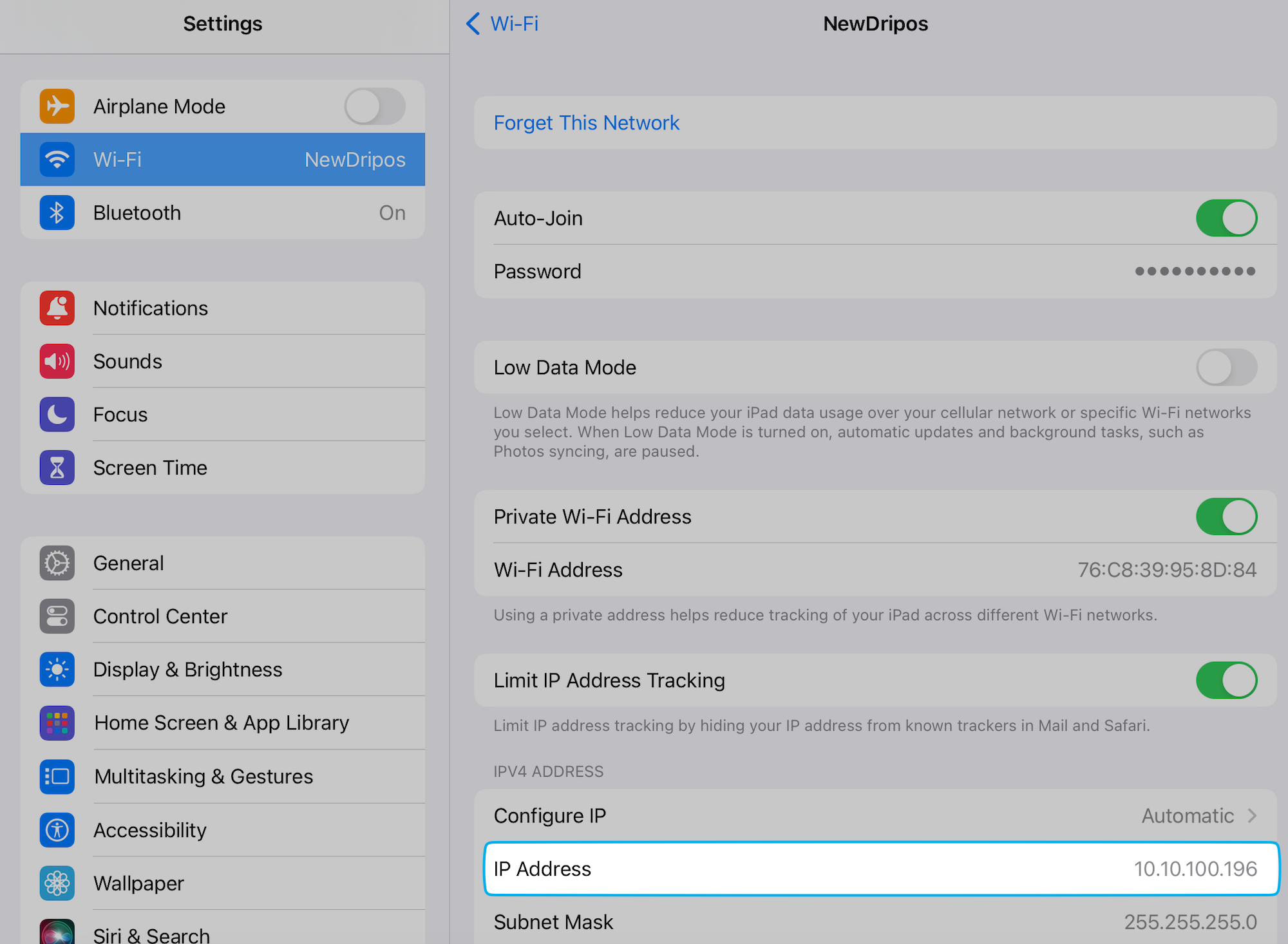
Task: Tap the Bluetooth icon in sidebar
Action: [57, 212]
